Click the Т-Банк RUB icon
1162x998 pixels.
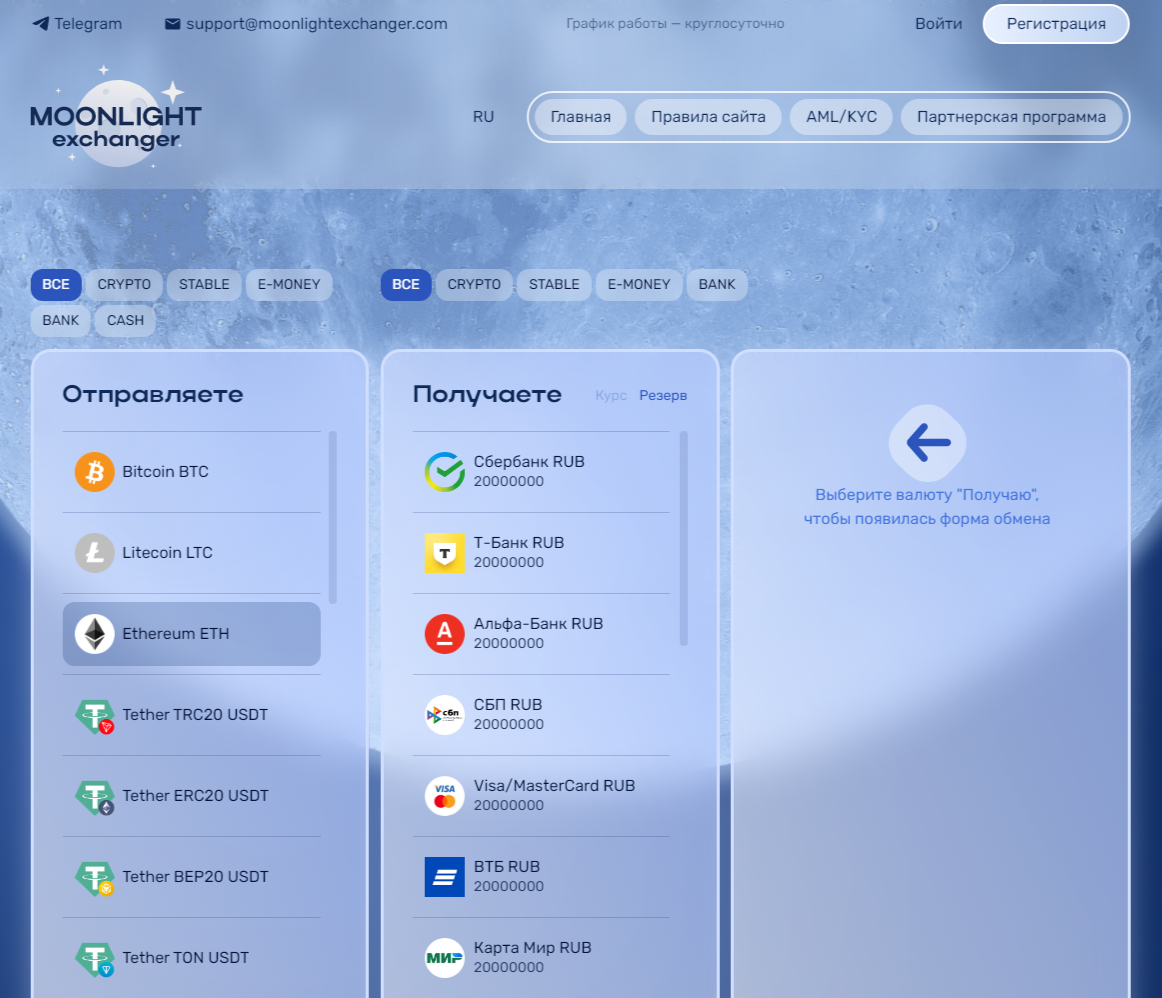(x=444, y=552)
